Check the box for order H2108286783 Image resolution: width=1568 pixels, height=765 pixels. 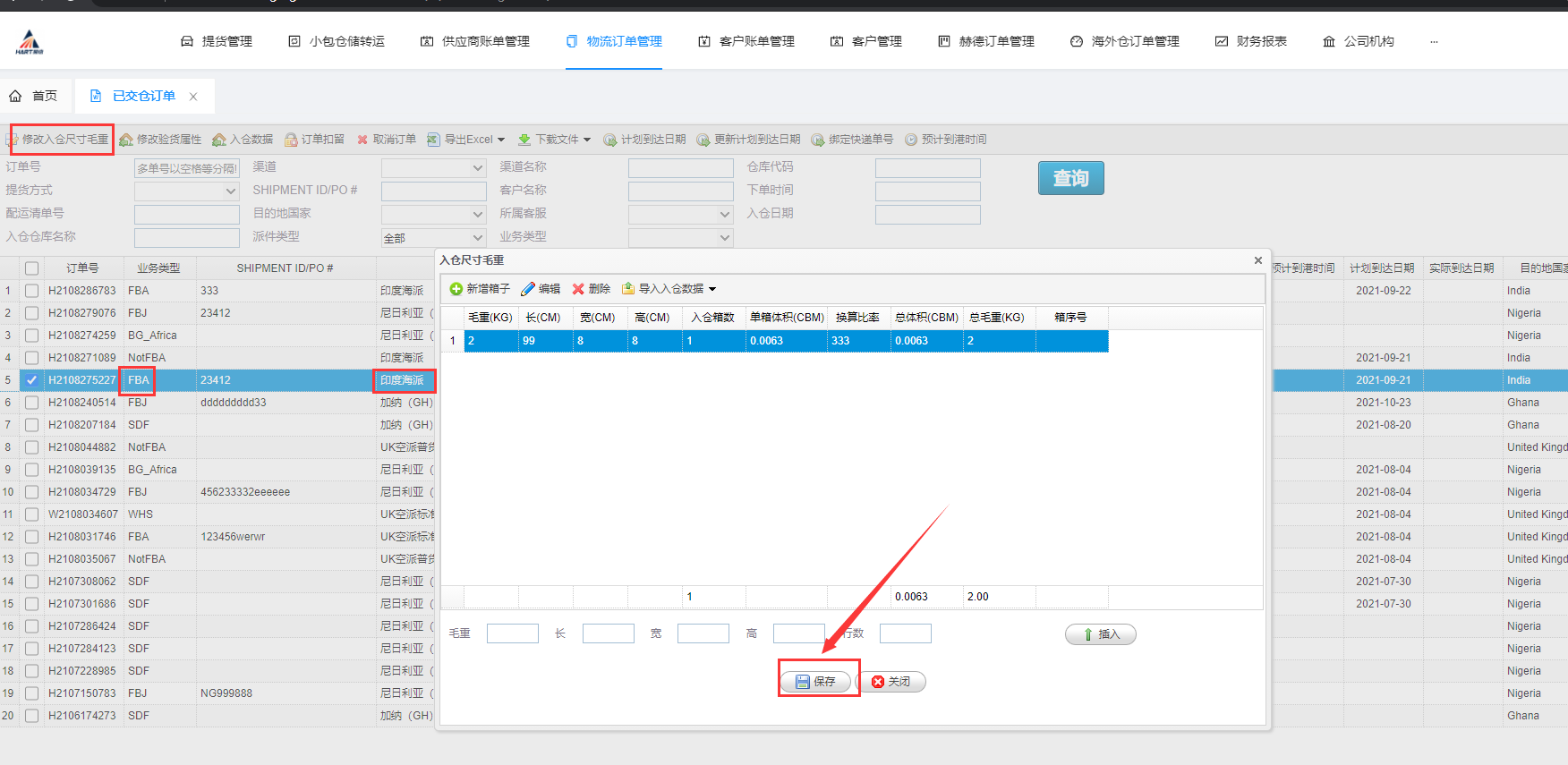tap(32, 291)
